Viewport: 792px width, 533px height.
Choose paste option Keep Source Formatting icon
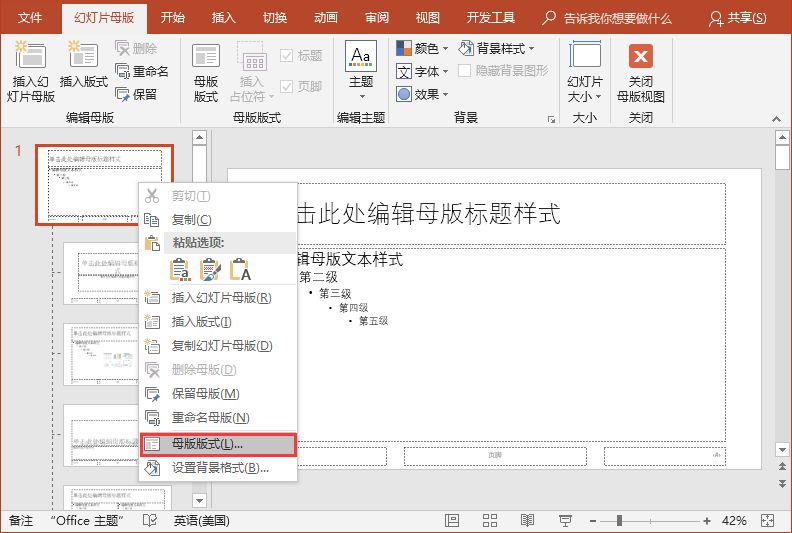(210, 270)
